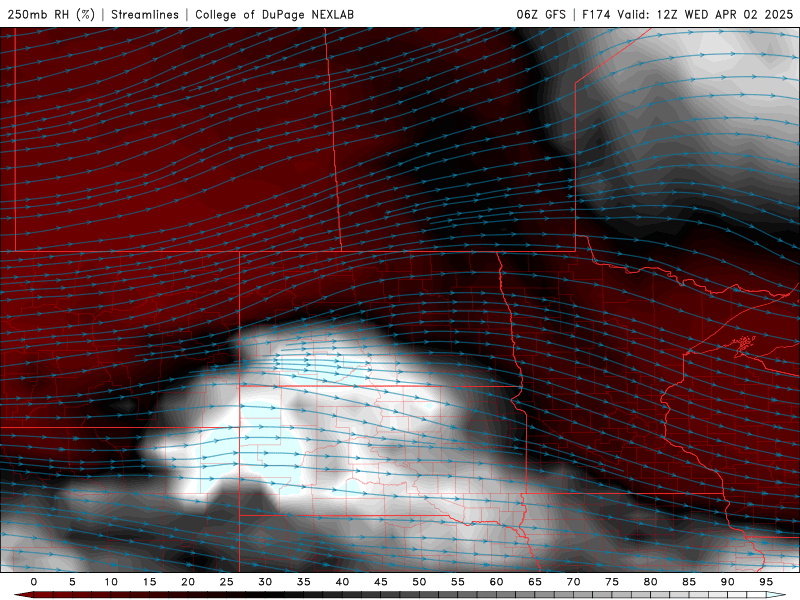Click the colorbar label '35'
This screenshot has height=600, width=800.
pyautogui.click(x=304, y=582)
